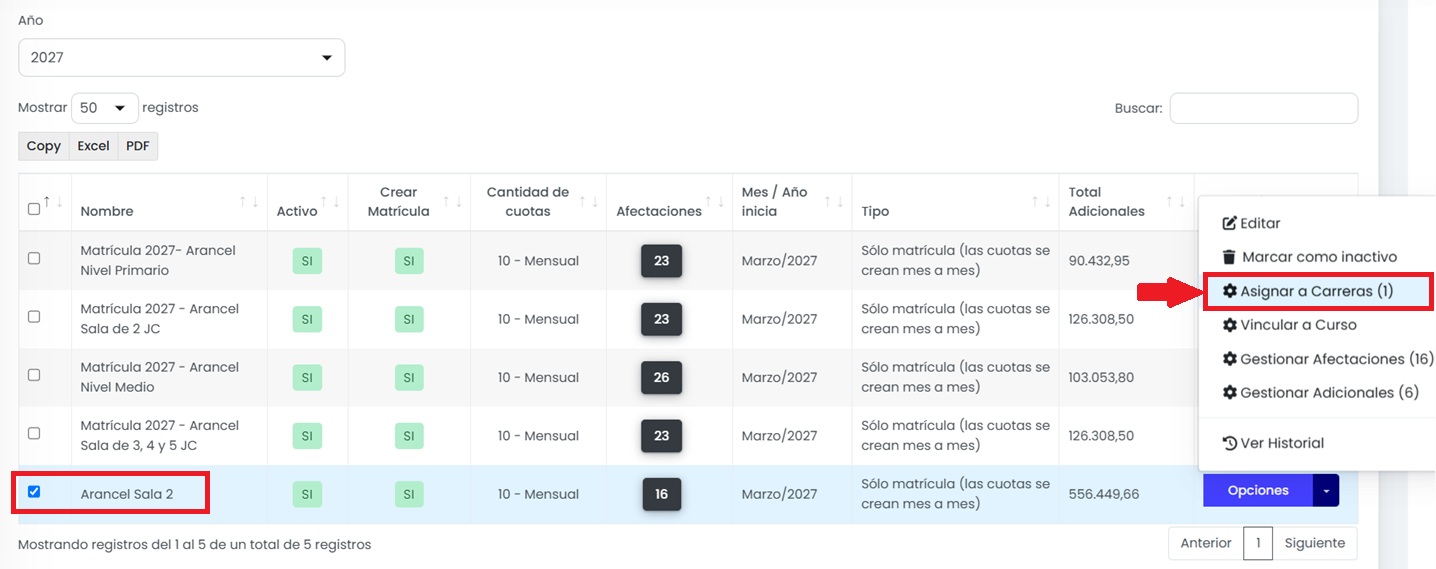Click the 16 afectaciones badge for Arancel Sala 2

(x=661, y=495)
